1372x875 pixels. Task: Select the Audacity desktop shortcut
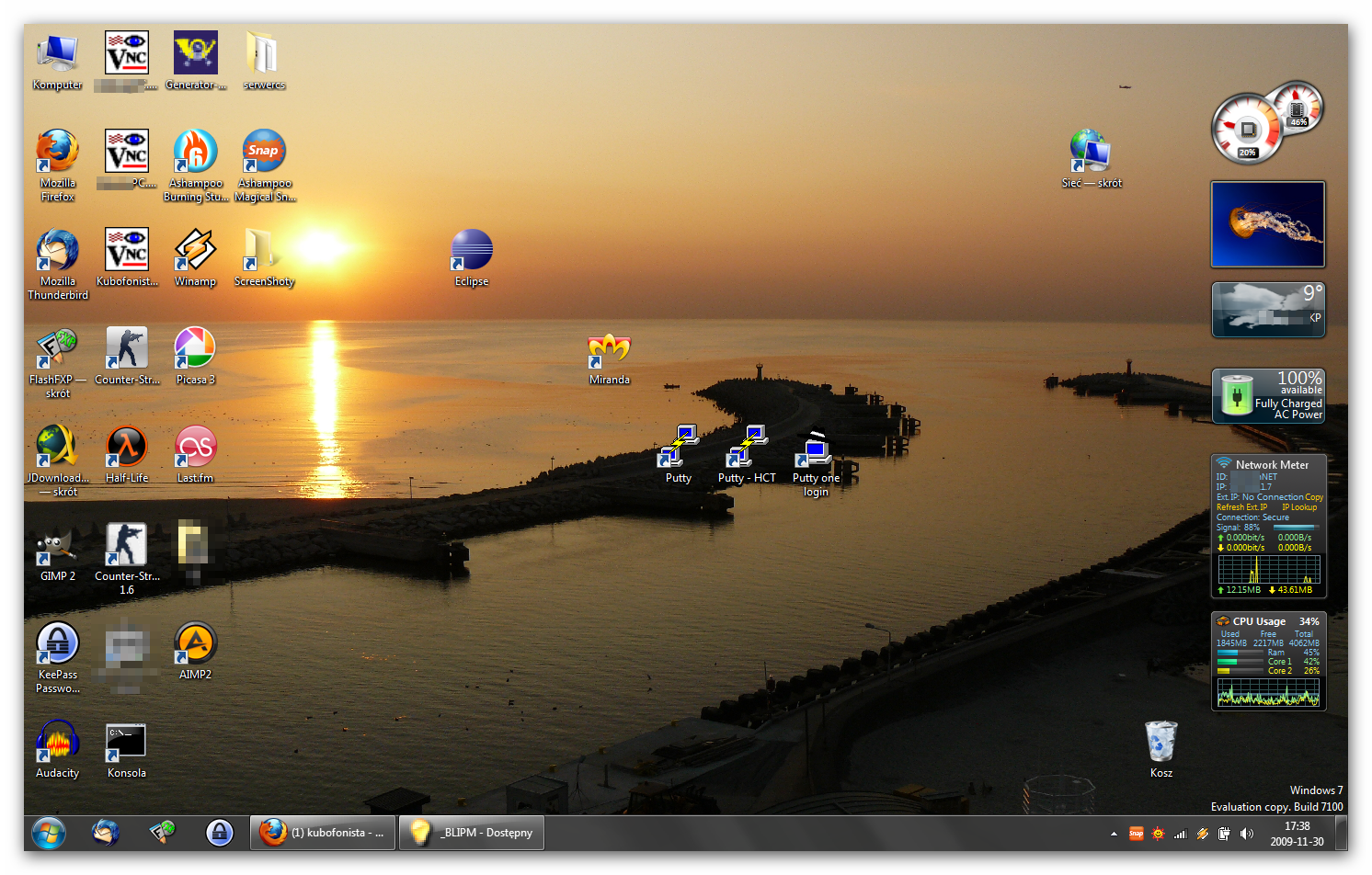click(57, 743)
